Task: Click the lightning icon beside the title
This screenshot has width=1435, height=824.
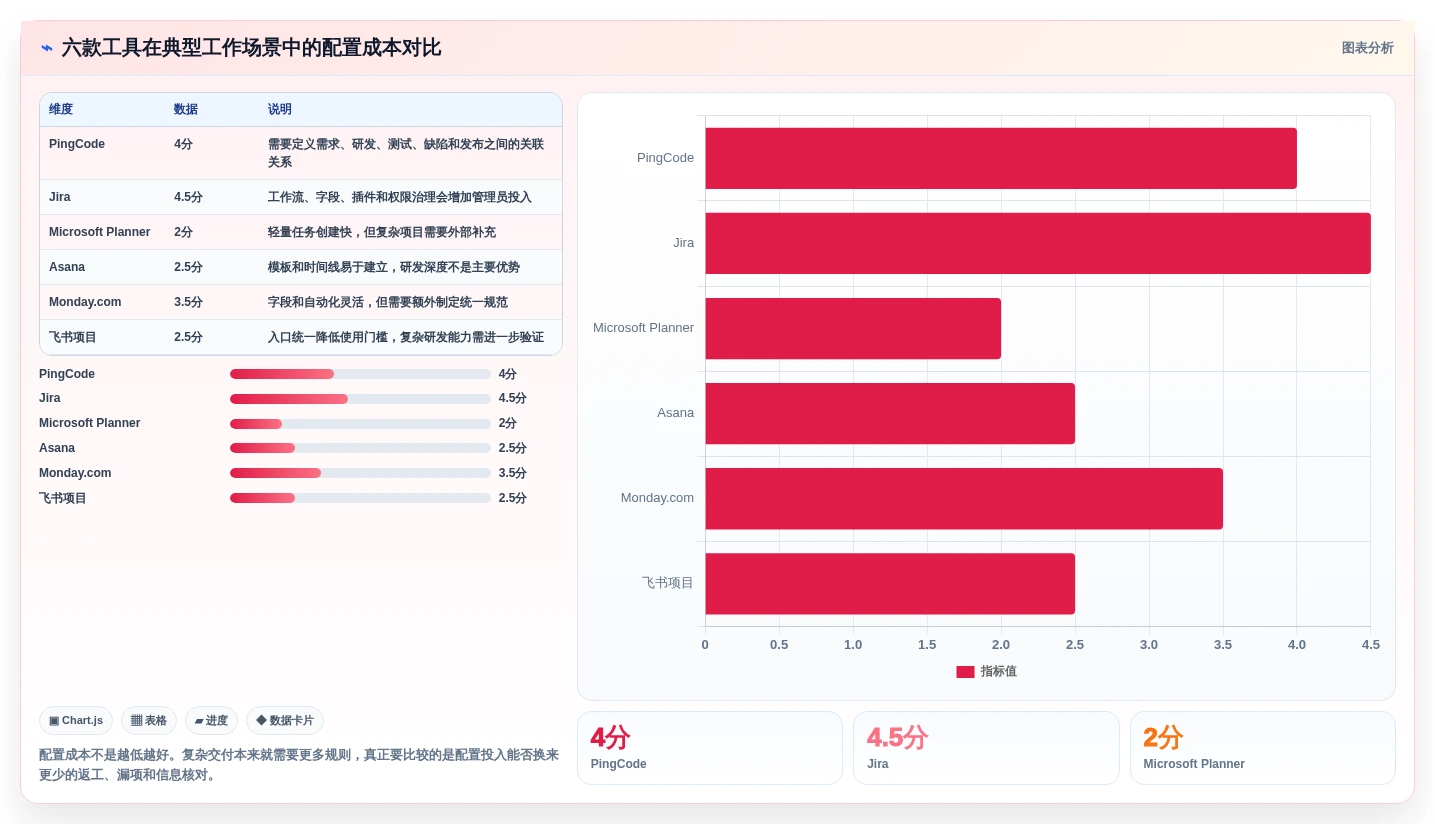Action: [47, 48]
